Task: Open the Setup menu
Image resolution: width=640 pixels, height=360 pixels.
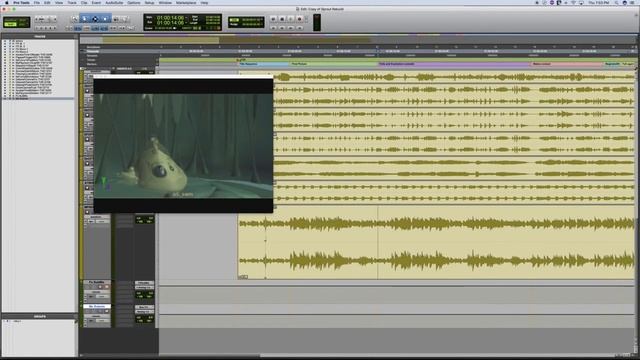Action: (x=149, y=2)
